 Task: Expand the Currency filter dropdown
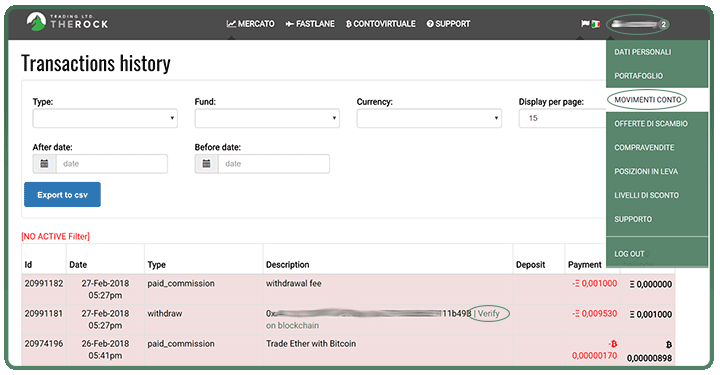429,118
